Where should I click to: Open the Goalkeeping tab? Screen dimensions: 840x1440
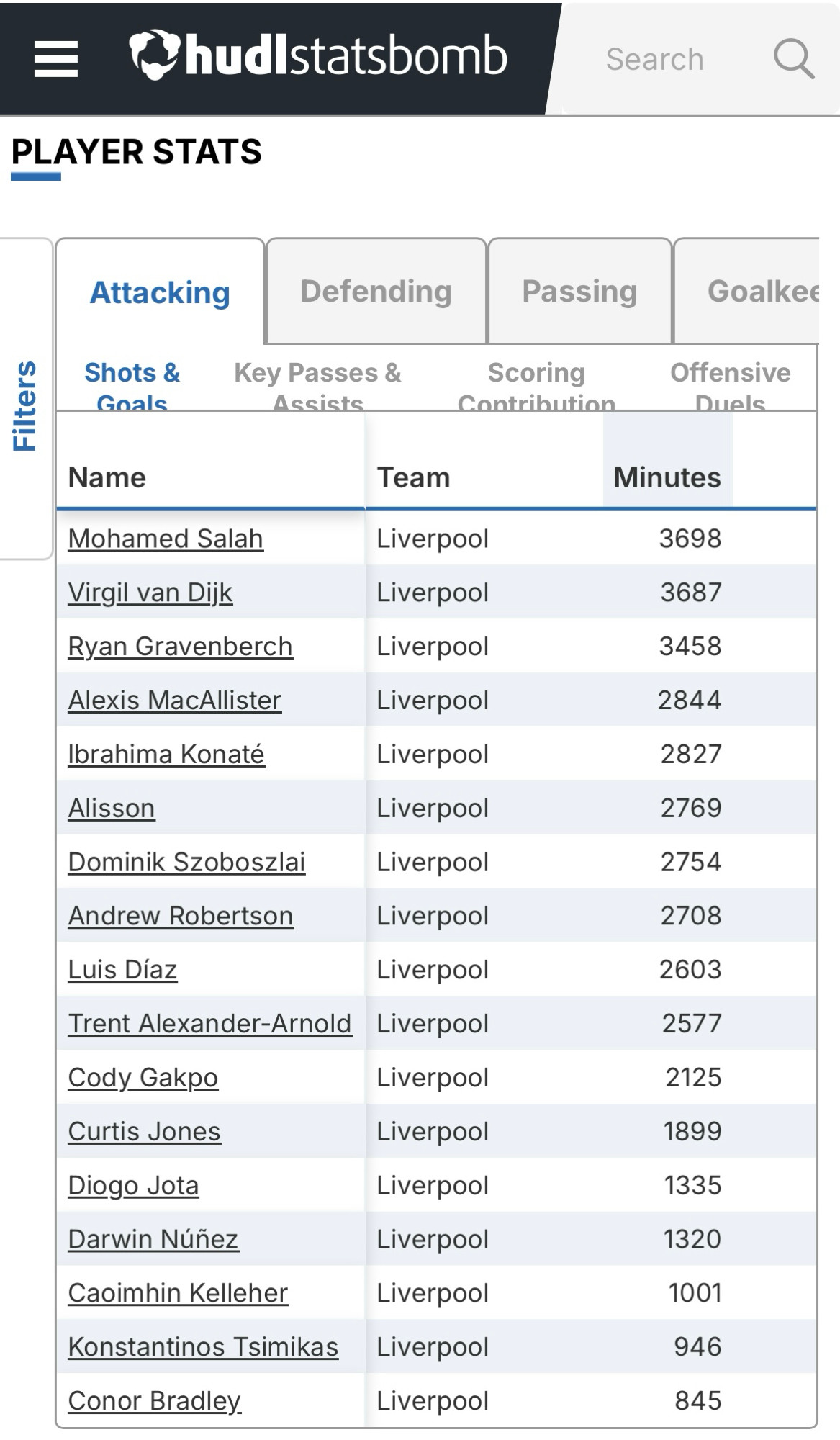(747, 291)
